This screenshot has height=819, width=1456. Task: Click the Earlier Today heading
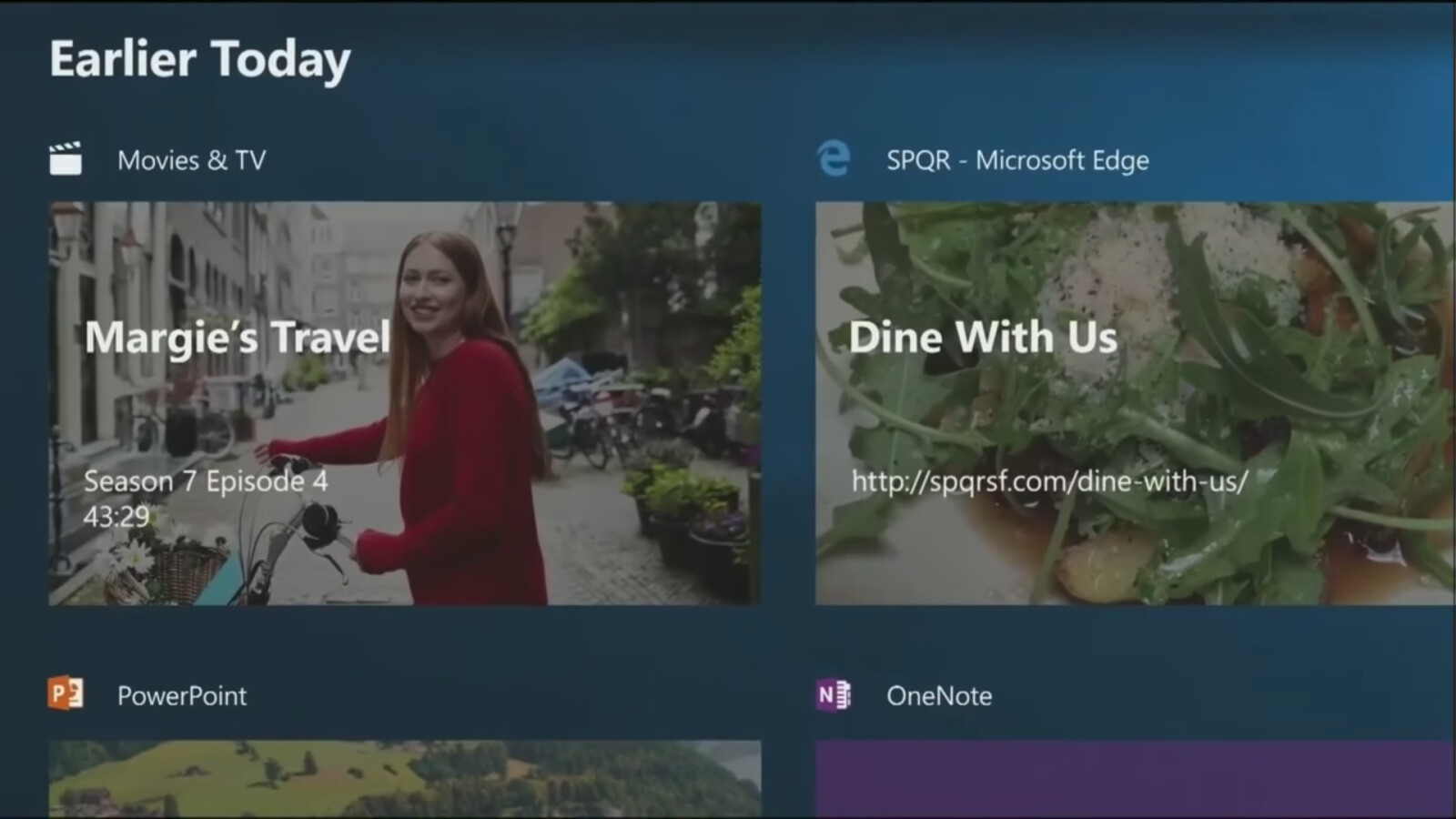[200, 60]
